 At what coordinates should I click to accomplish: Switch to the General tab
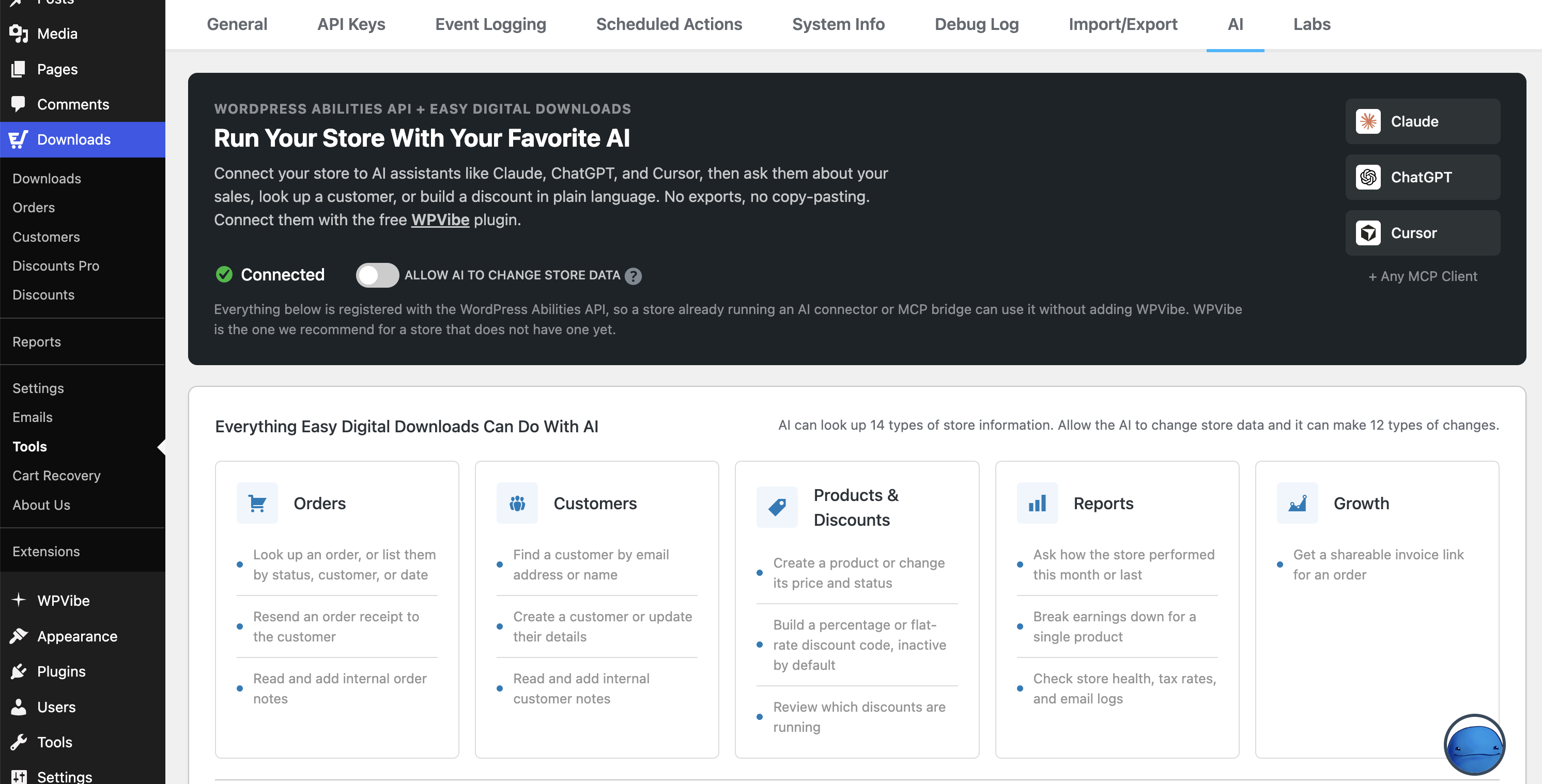click(237, 24)
